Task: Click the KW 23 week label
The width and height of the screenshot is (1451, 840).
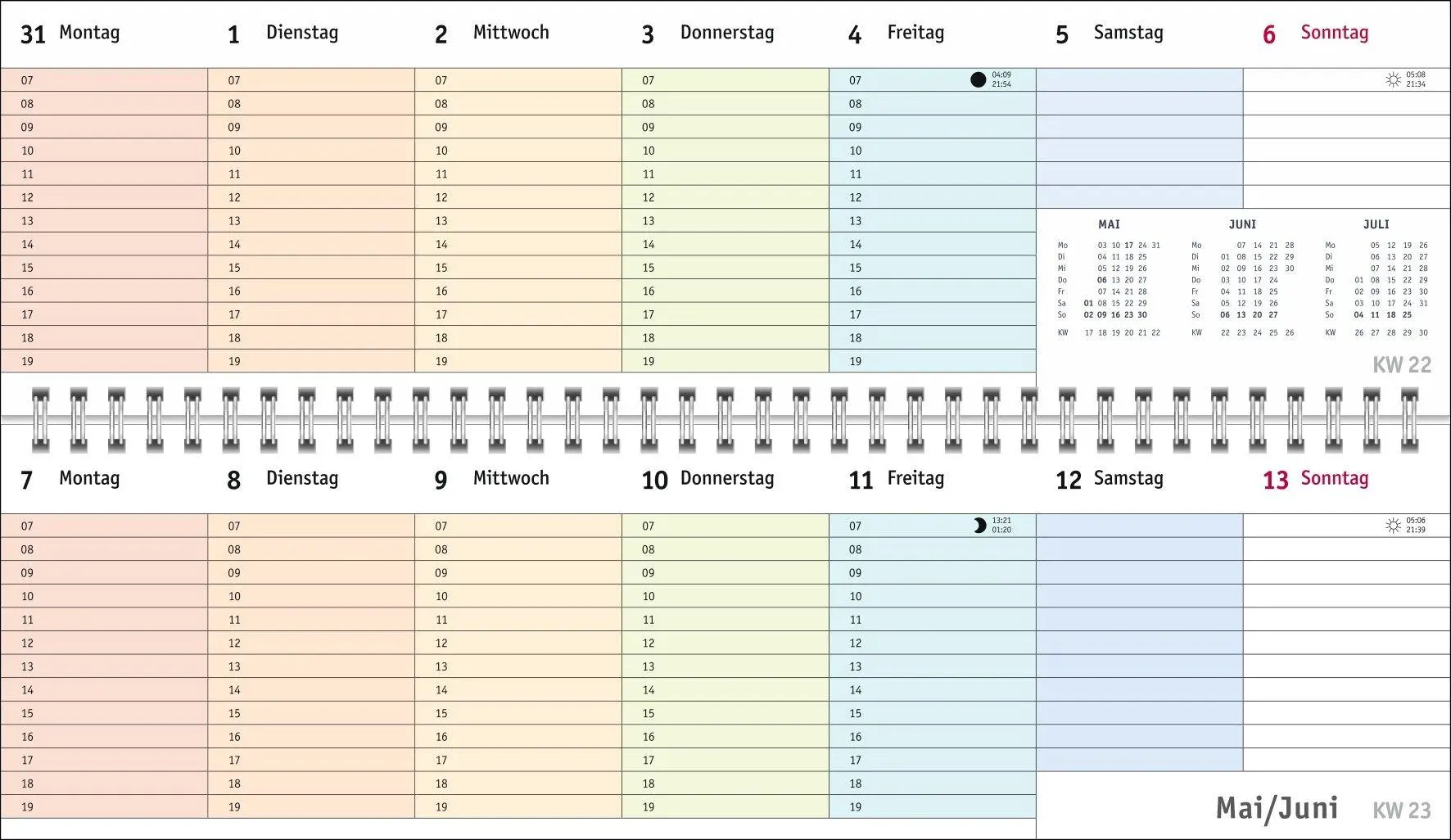Action: point(1402,811)
